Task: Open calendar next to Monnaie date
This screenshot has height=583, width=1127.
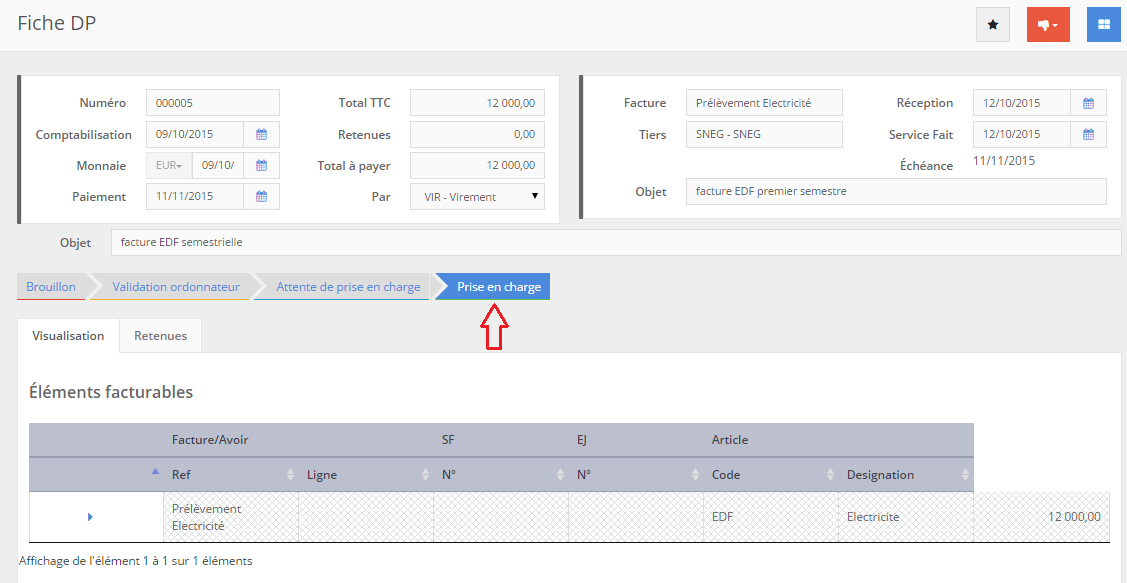Action: pos(261,166)
